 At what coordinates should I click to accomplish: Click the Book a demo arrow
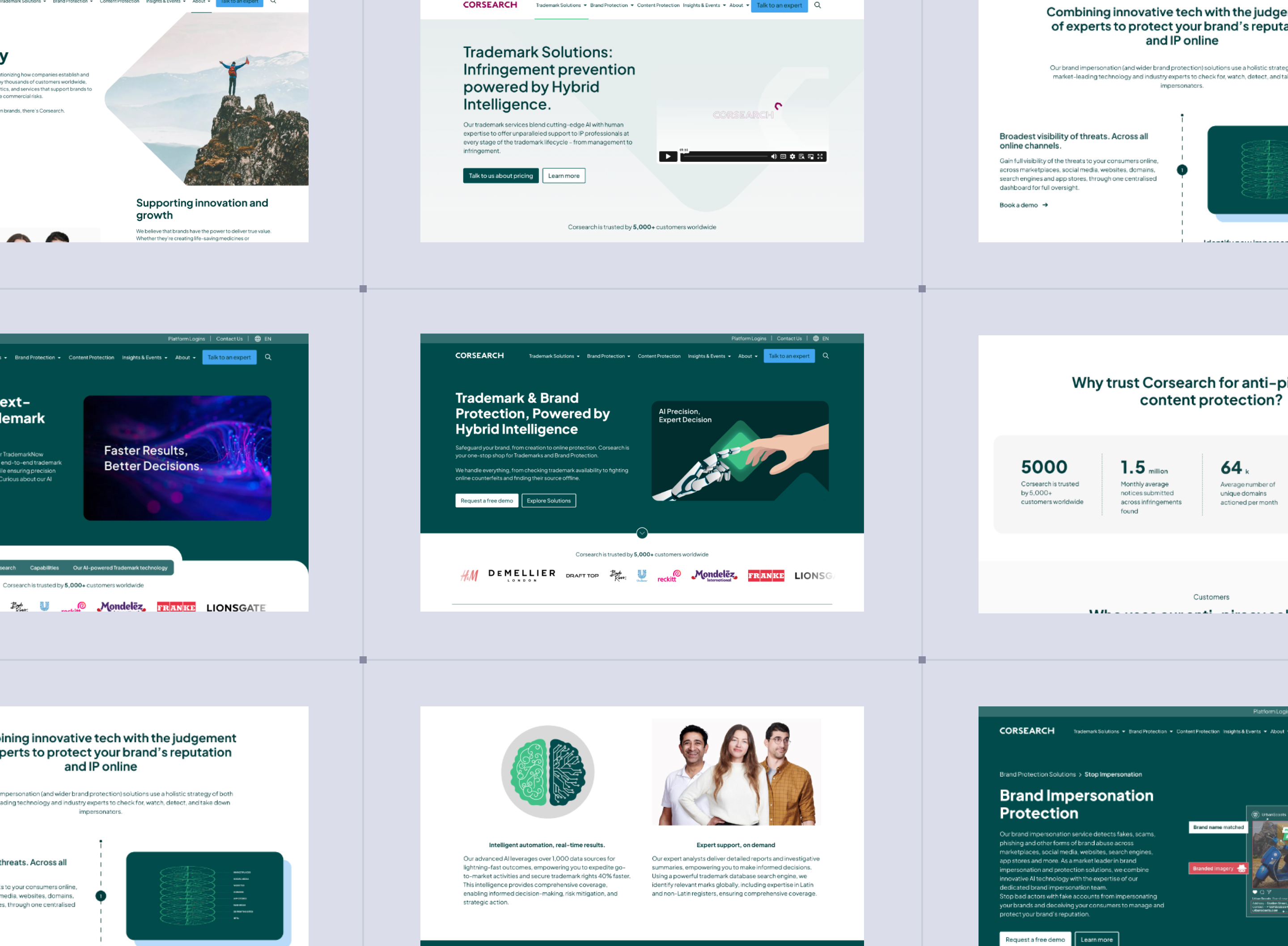click(1045, 205)
